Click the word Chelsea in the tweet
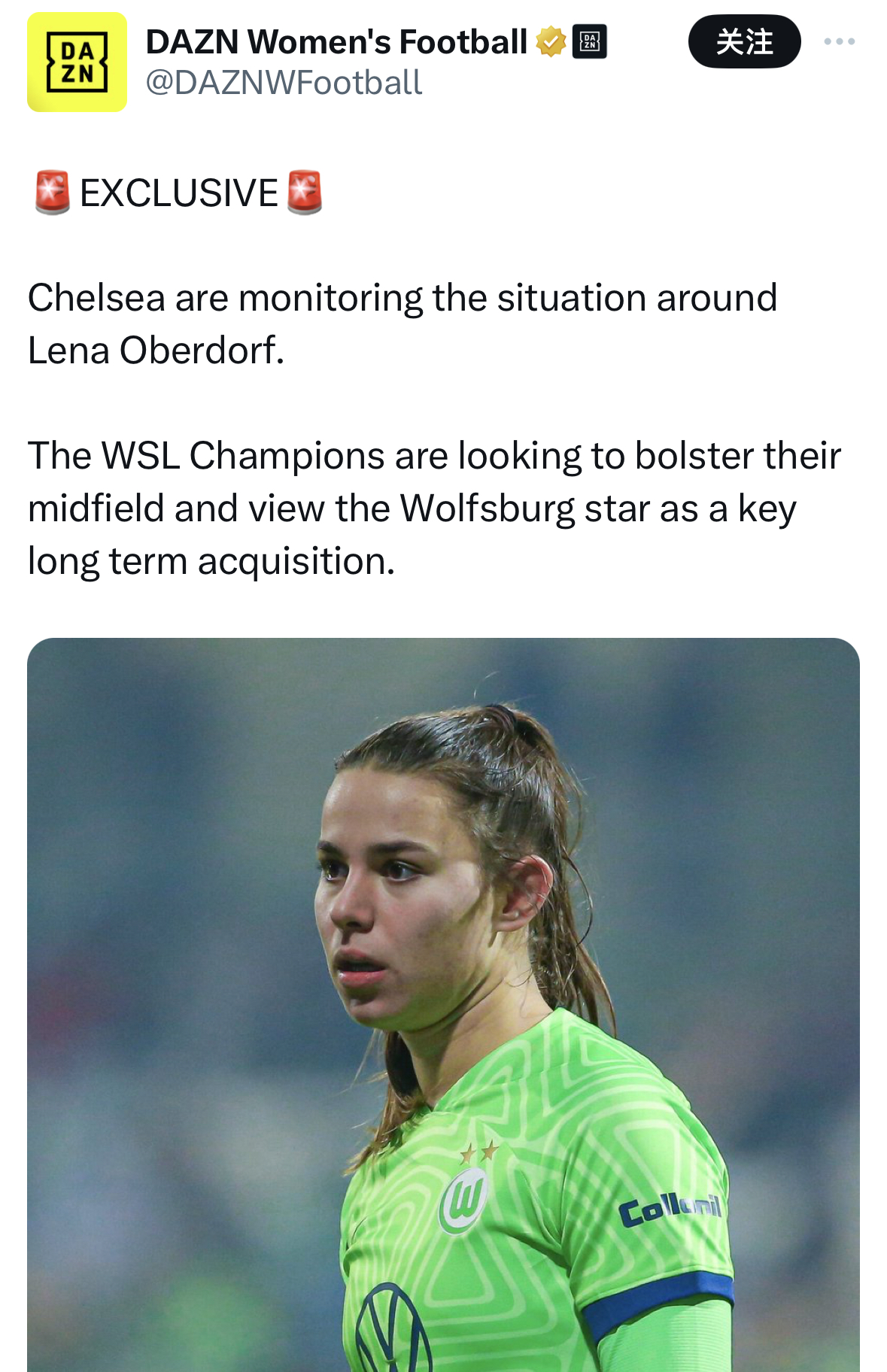This screenshot has width=887, height=1372. (x=96, y=298)
